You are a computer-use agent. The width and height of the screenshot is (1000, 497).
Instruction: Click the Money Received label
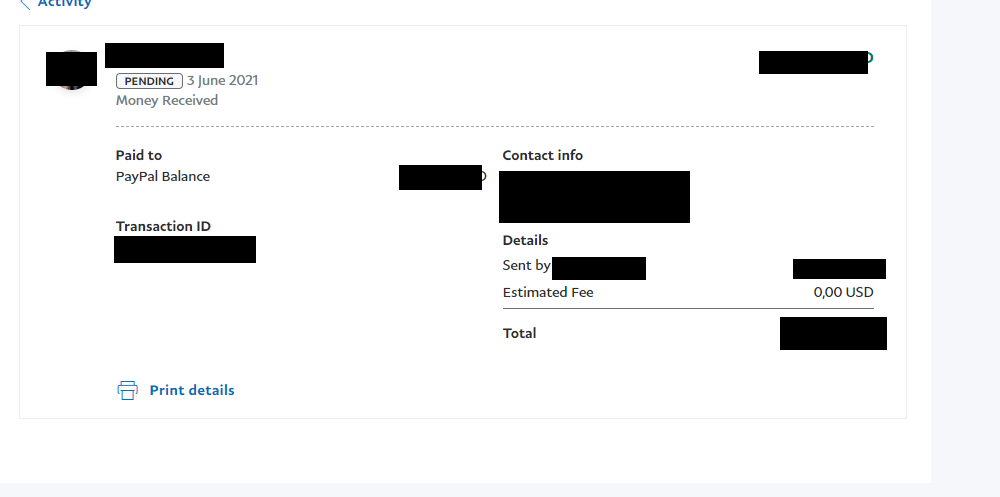click(x=166, y=100)
